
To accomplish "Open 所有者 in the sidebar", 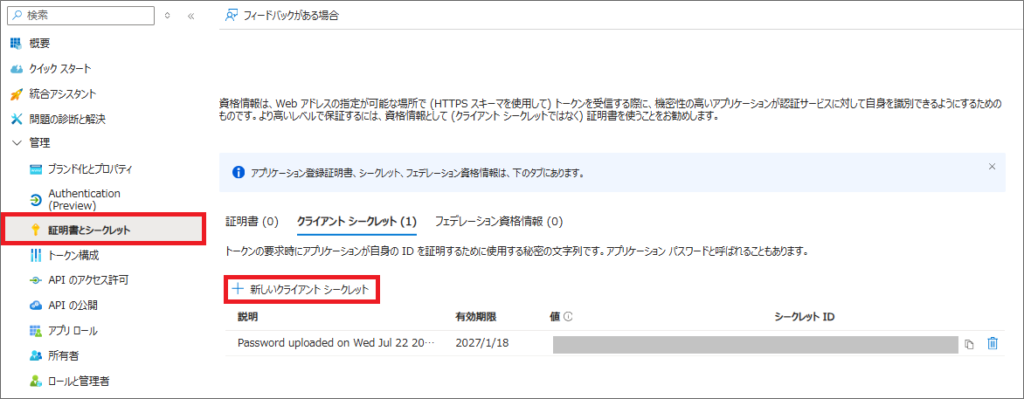I will (x=64, y=356).
